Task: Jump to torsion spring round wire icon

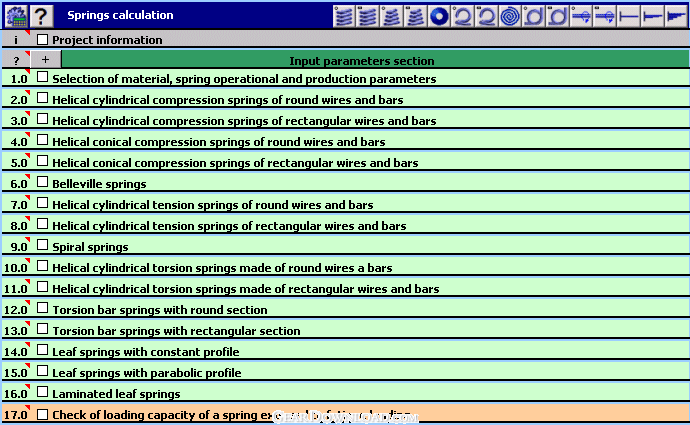Action: [534, 16]
